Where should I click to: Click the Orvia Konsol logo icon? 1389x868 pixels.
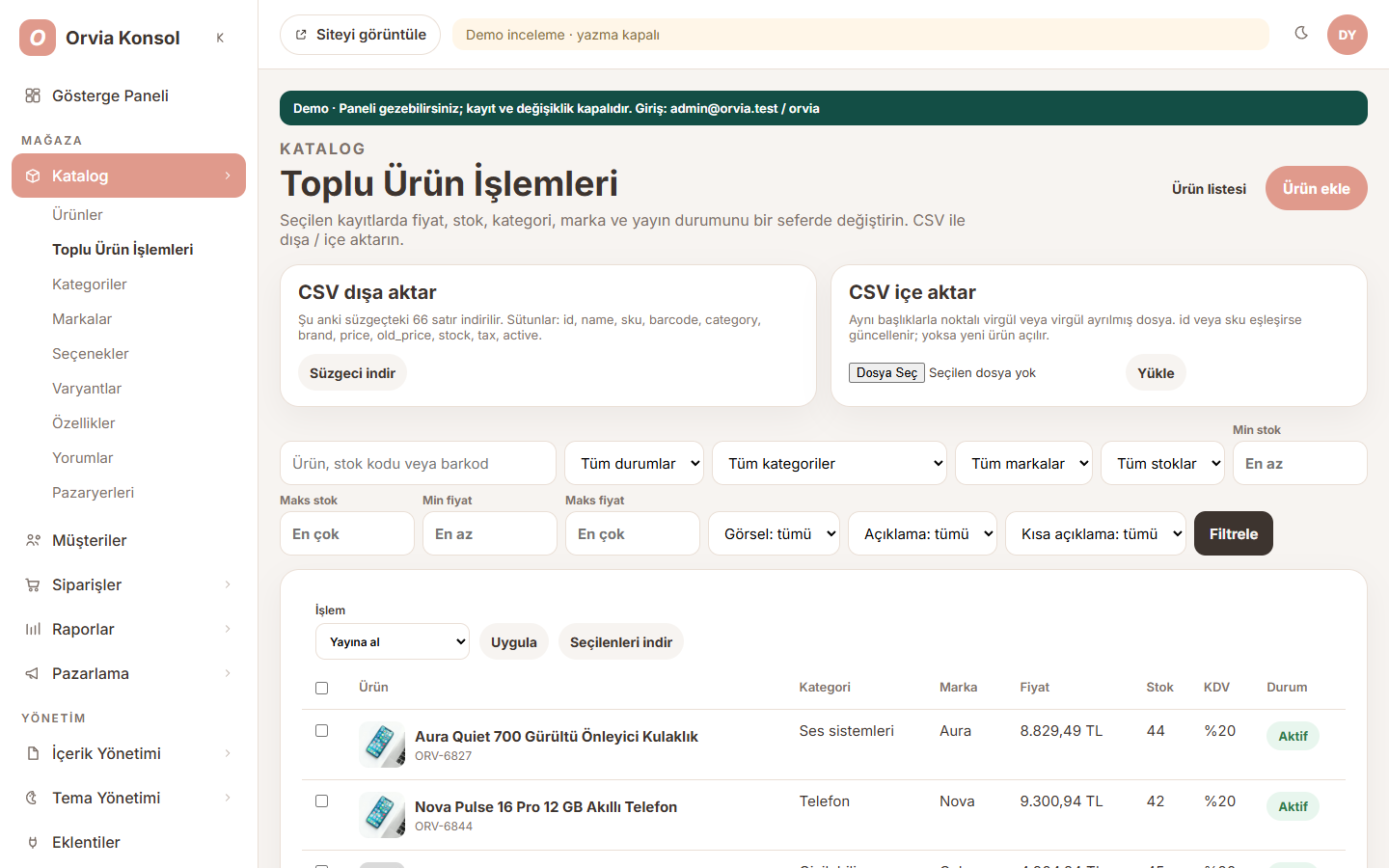tap(38, 38)
